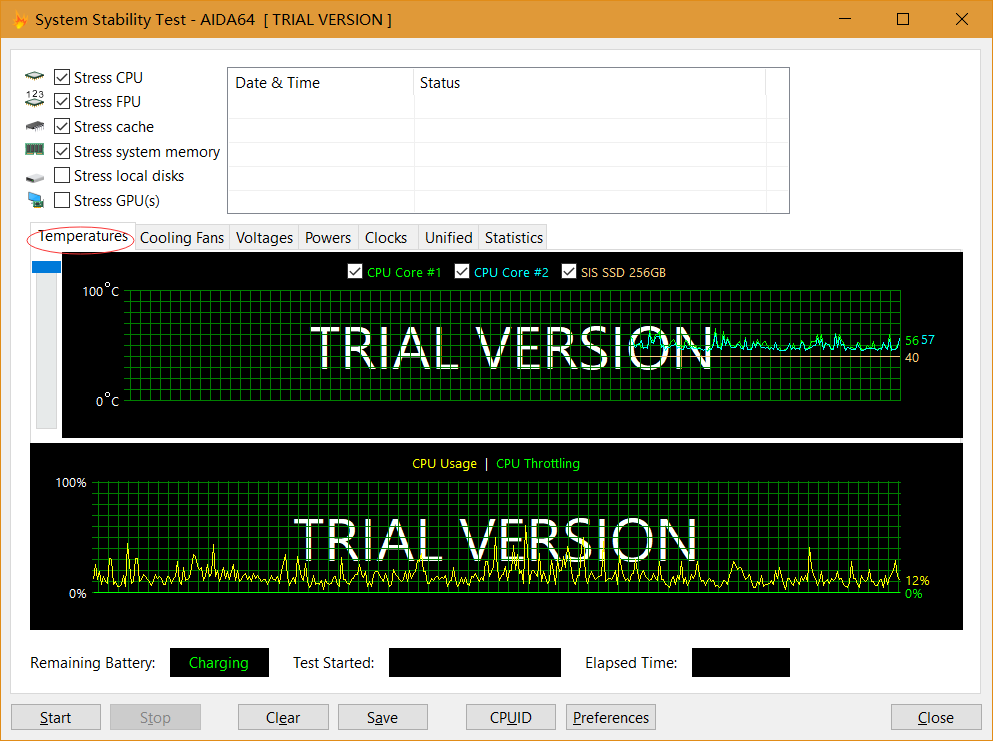Click the CPU chip icon beside Stress CPU

click(x=35, y=77)
